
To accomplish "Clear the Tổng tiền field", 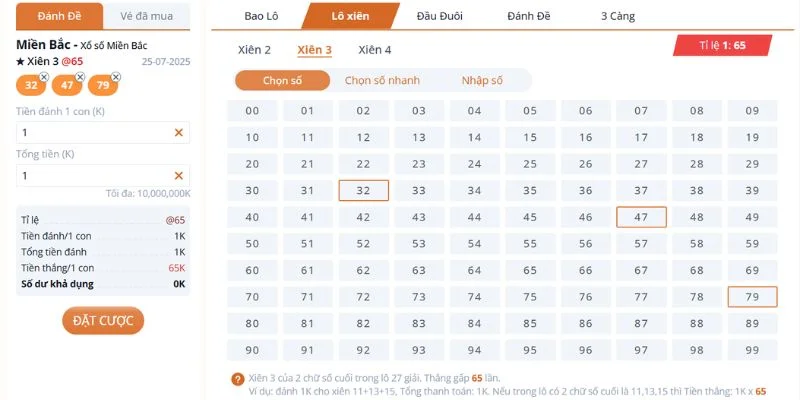I will (x=179, y=176).
